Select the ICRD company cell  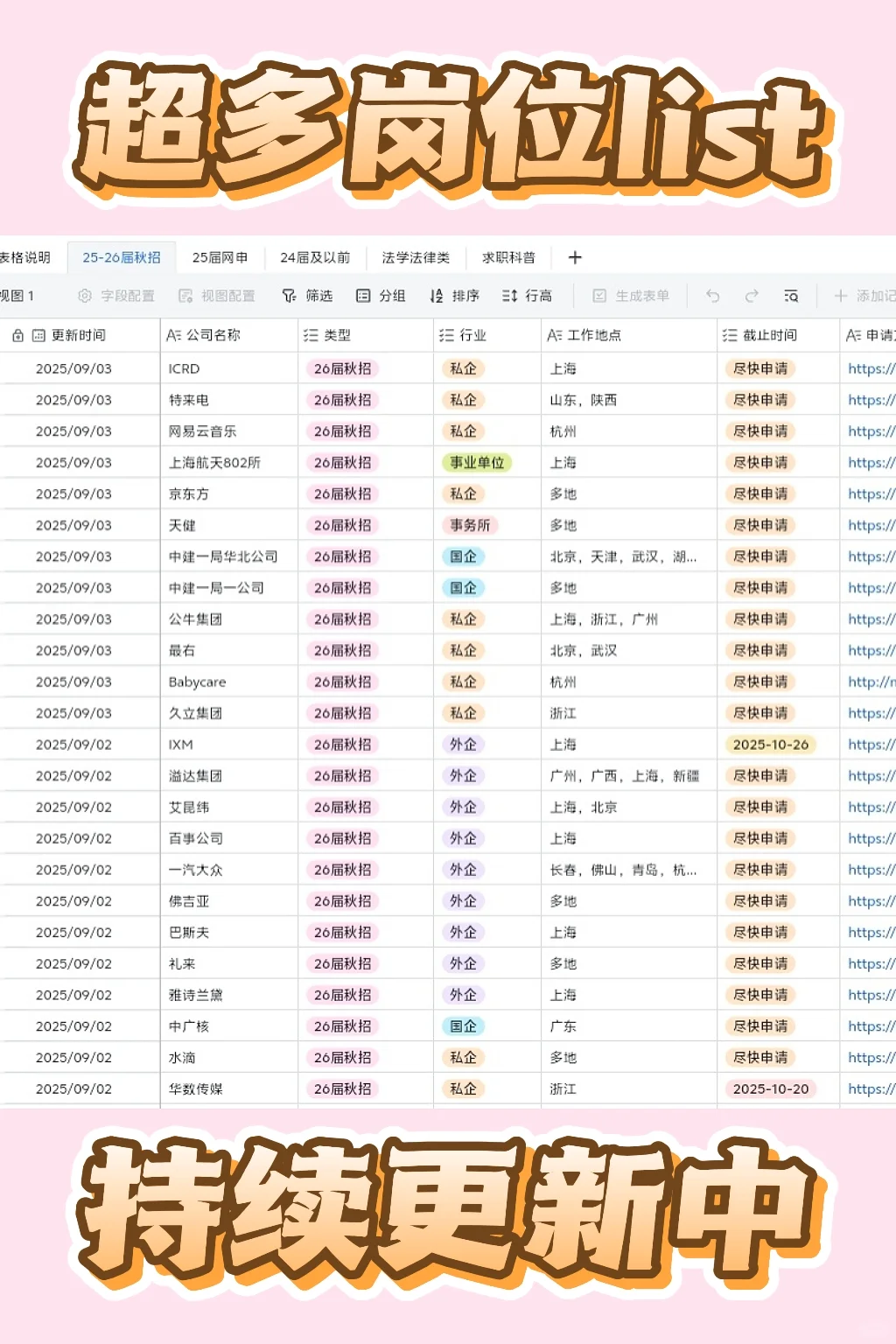(x=229, y=368)
